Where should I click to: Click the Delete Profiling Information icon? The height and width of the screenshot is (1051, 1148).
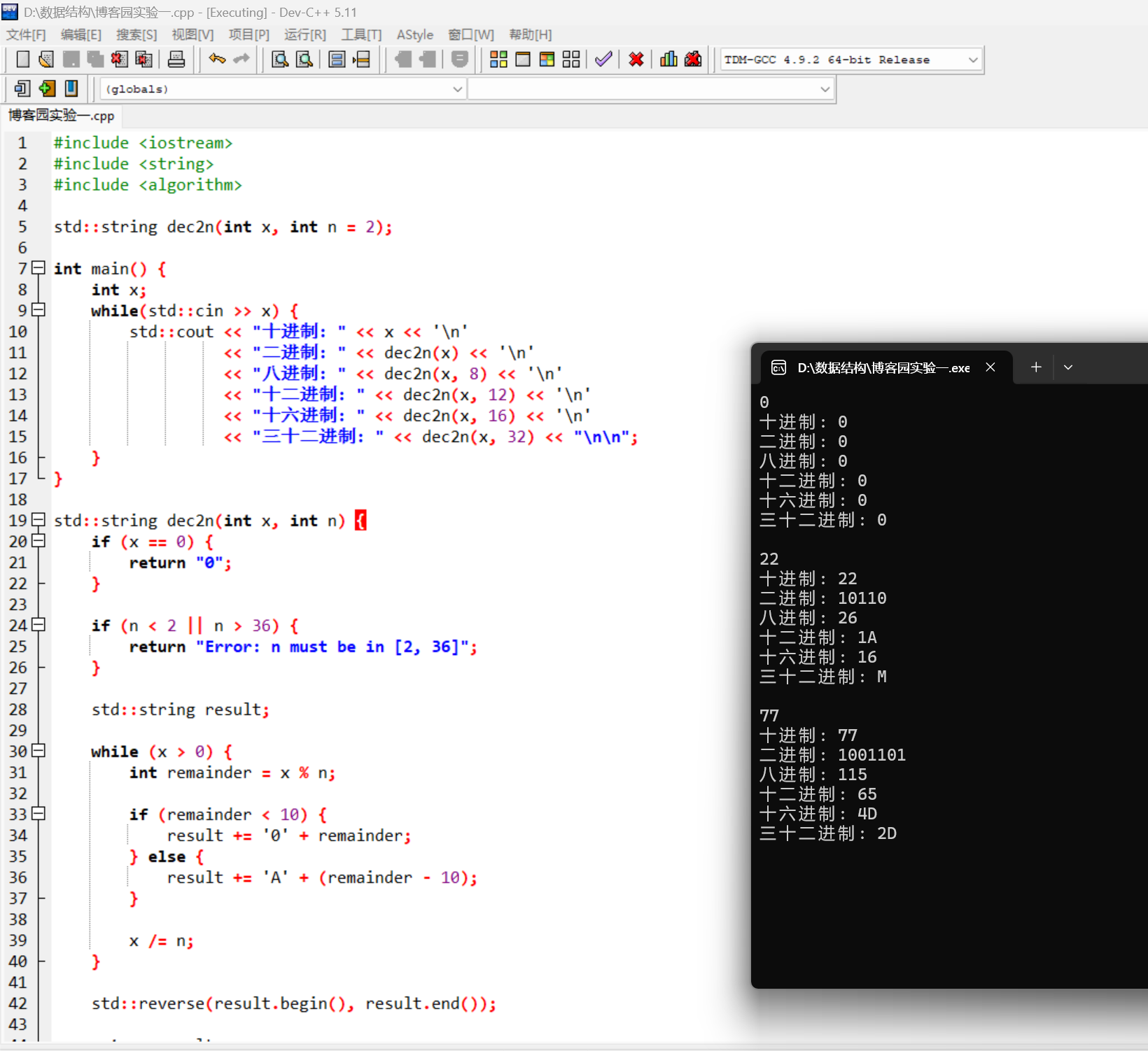[x=693, y=59]
